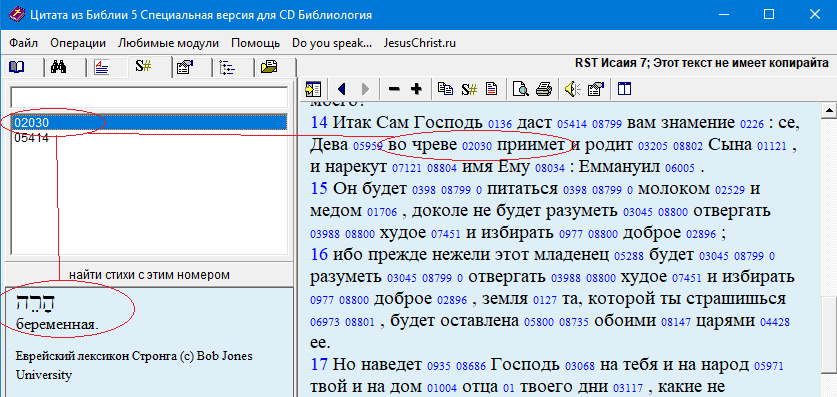Click Strong number 07121 after нарекут
This screenshot has height=397, width=837.
(x=406, y=169)
